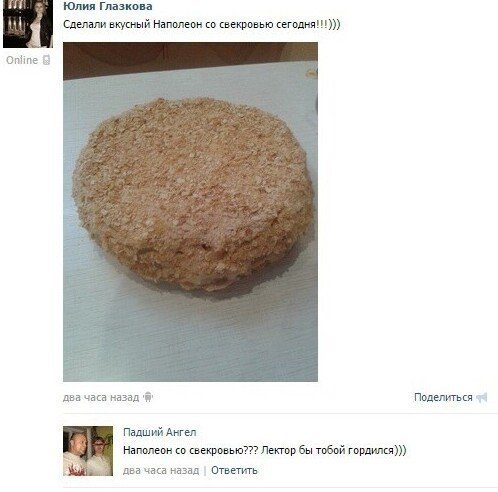This screenshot has width=498, height=492.
Task: Open the post timestamp under the photo
Action: point(101,397)
